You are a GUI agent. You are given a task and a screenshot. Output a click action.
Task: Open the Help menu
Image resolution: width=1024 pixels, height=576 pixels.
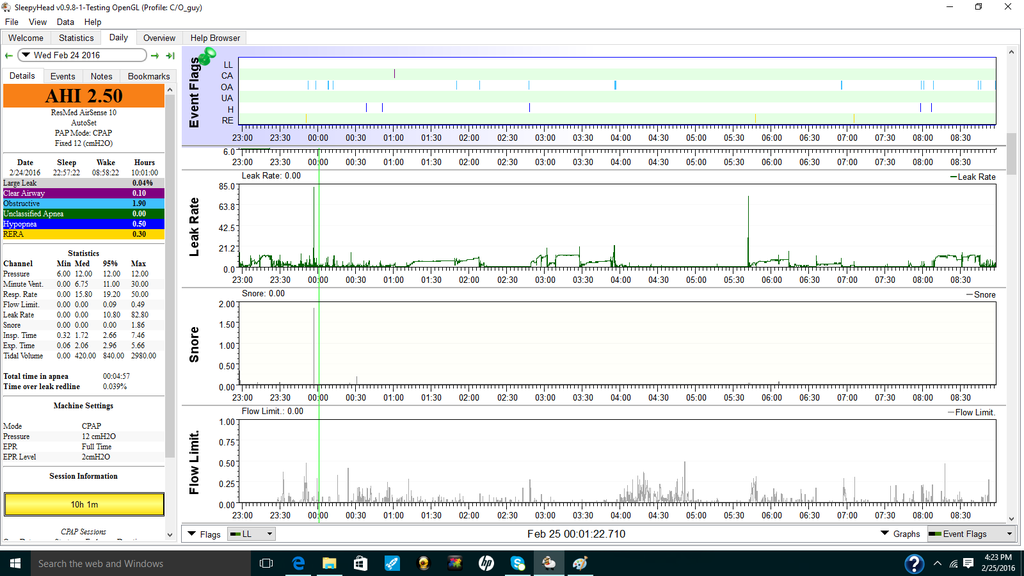point(93,22)
